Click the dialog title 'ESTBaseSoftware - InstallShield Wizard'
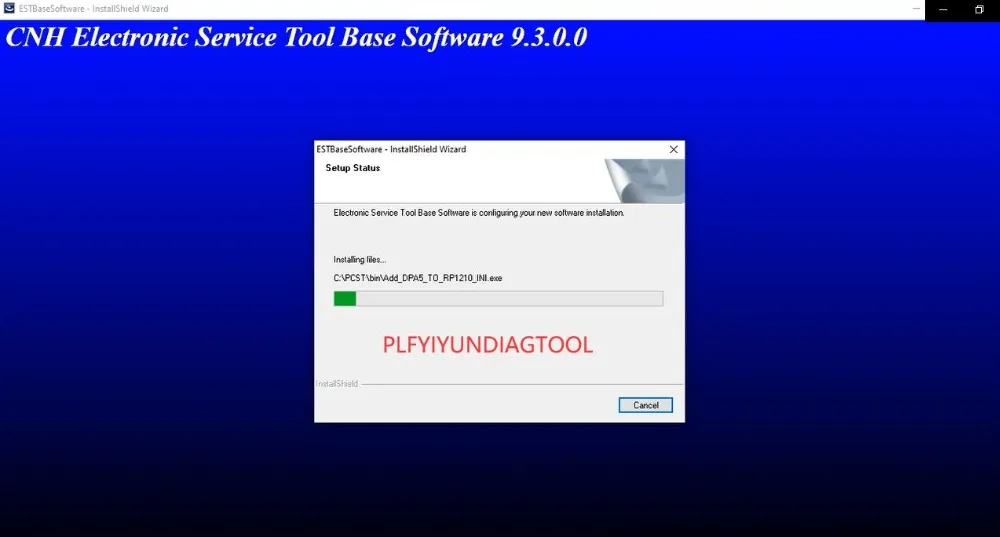The image size is (1000, 537). click(x=391, y=149)
